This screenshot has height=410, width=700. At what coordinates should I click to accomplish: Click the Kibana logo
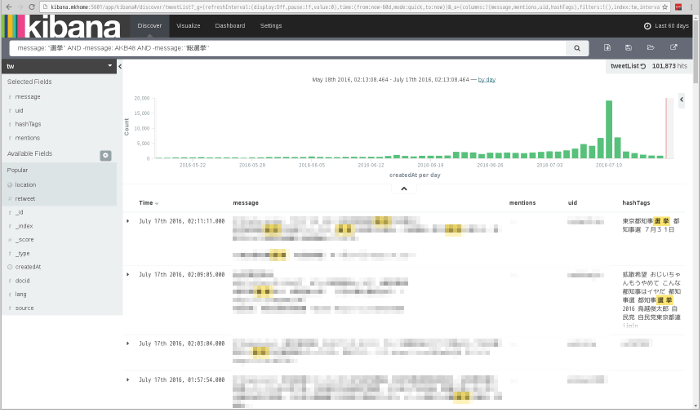(62, 26)
